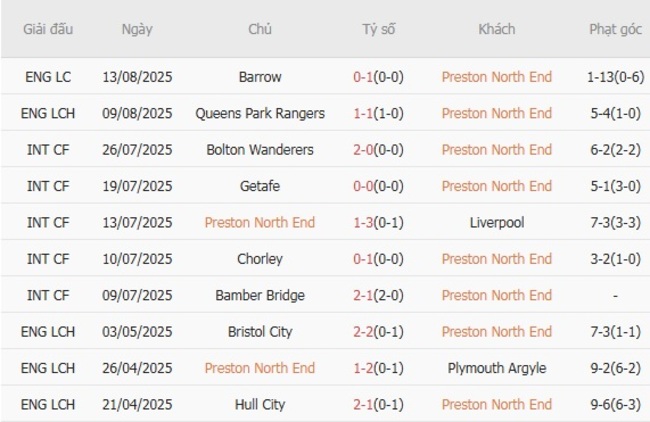Open the 1-1(1-0) match score
This screenshot has height=422, width=650.
379,113
